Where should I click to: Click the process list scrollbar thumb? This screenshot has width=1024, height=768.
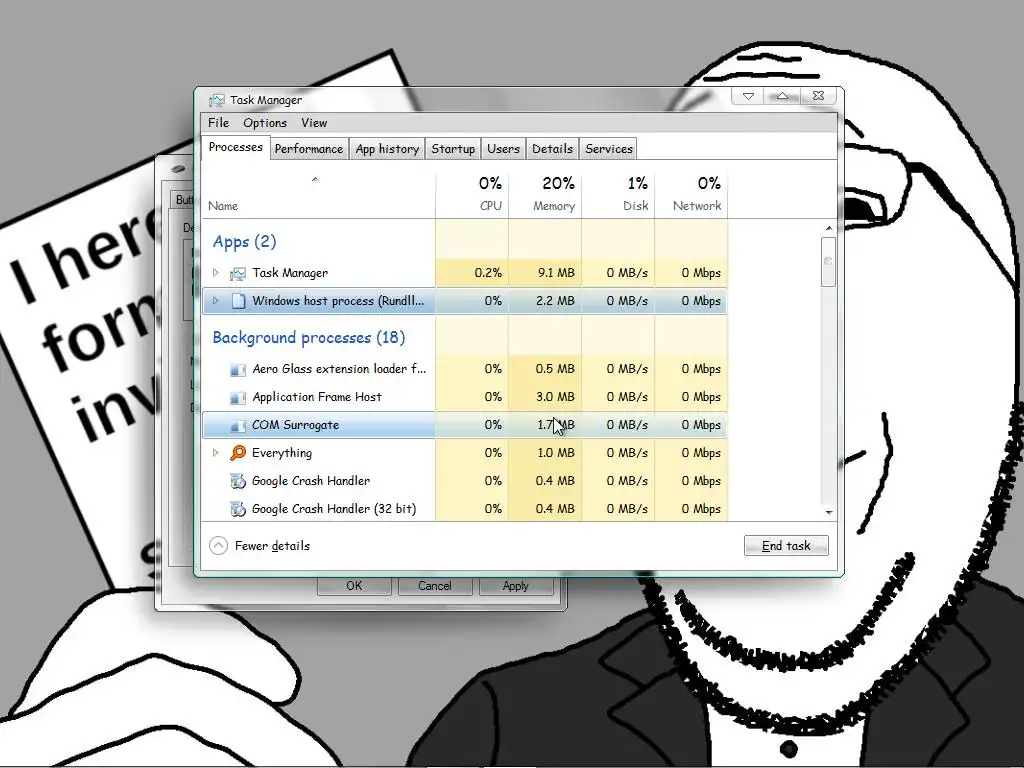829,261
